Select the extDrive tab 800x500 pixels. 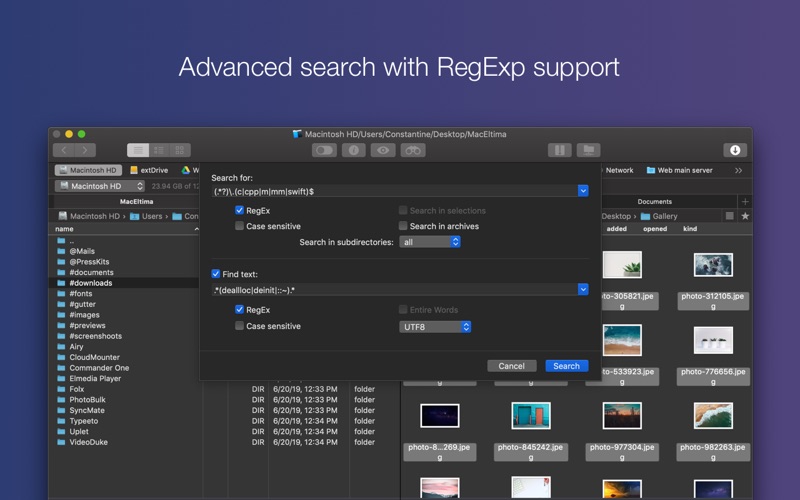tap(149, 170)
